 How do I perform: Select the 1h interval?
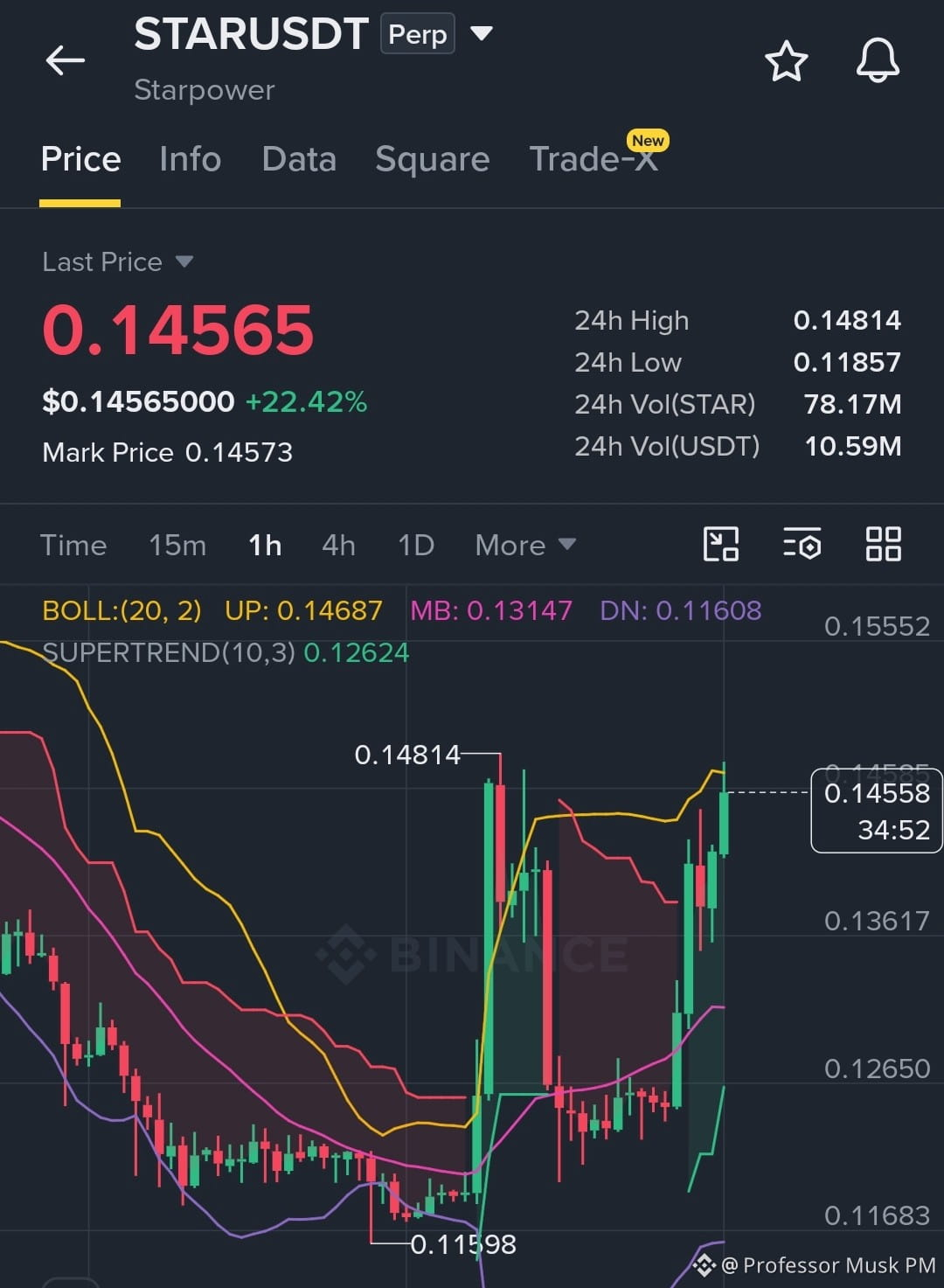[265, 545]
